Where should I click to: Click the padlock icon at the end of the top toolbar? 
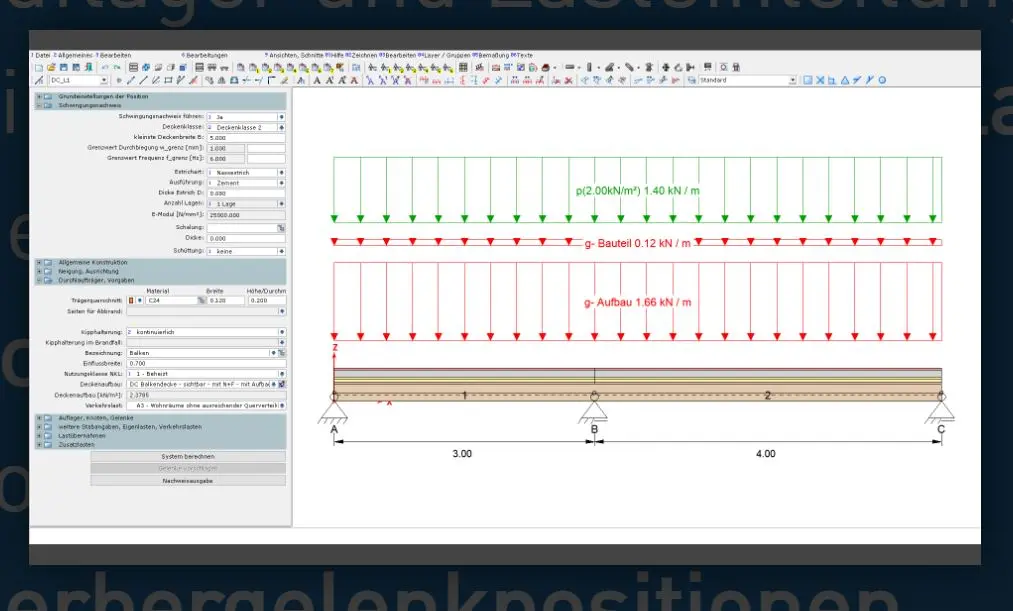pos(736,67)
